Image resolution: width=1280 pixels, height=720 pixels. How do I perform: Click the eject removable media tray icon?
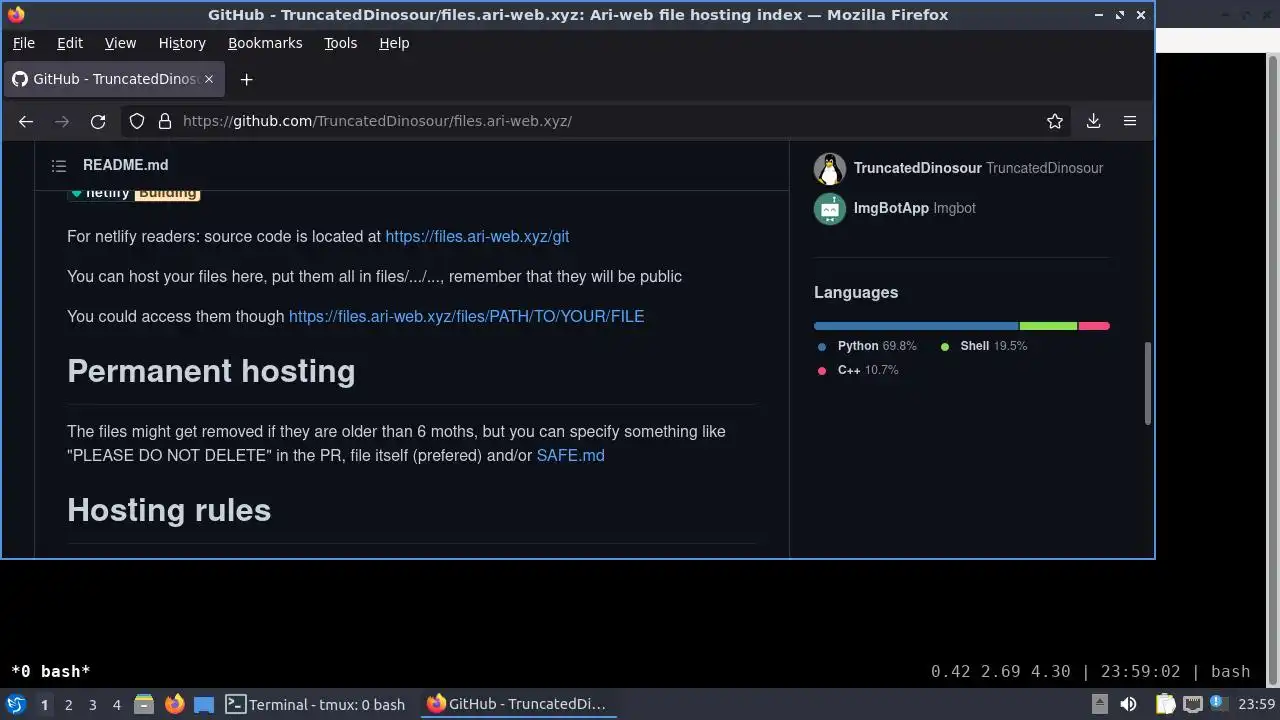pos(1099,704)
